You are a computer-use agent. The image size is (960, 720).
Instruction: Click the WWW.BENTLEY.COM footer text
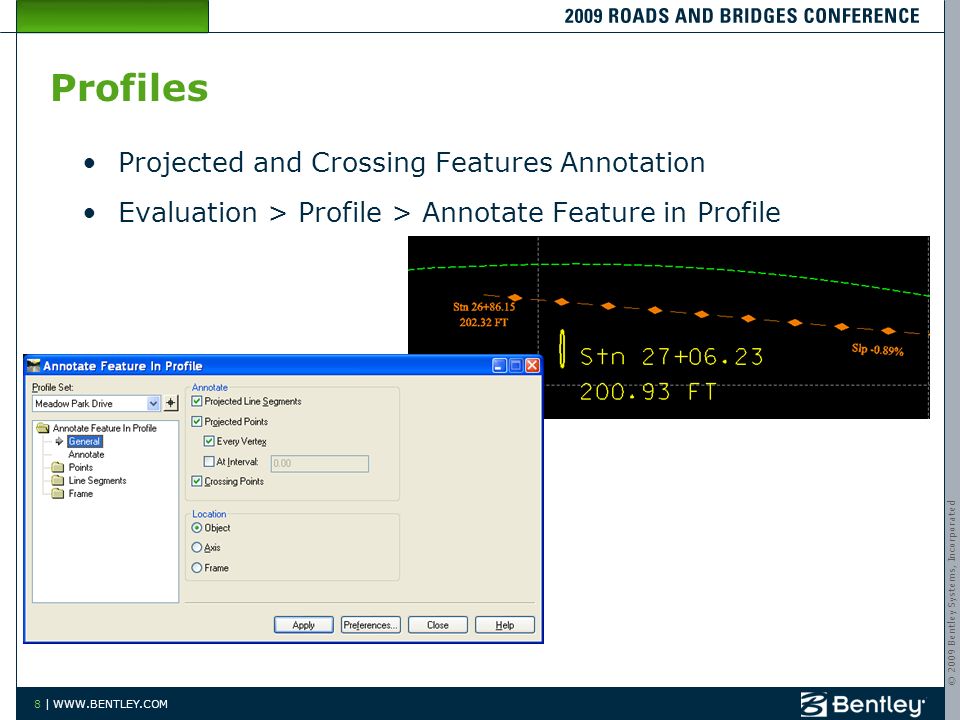point(110,704)
